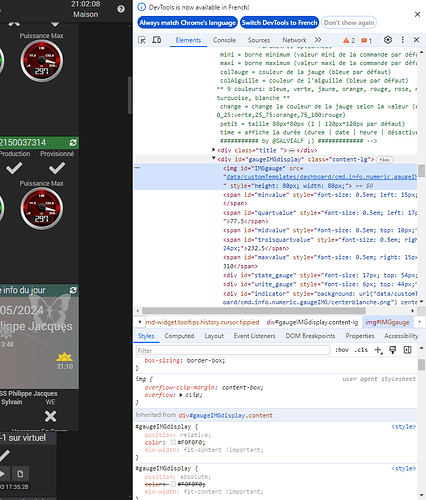Toggle the .cls class editor
426x500 pixels.
(x=361, y=350)
